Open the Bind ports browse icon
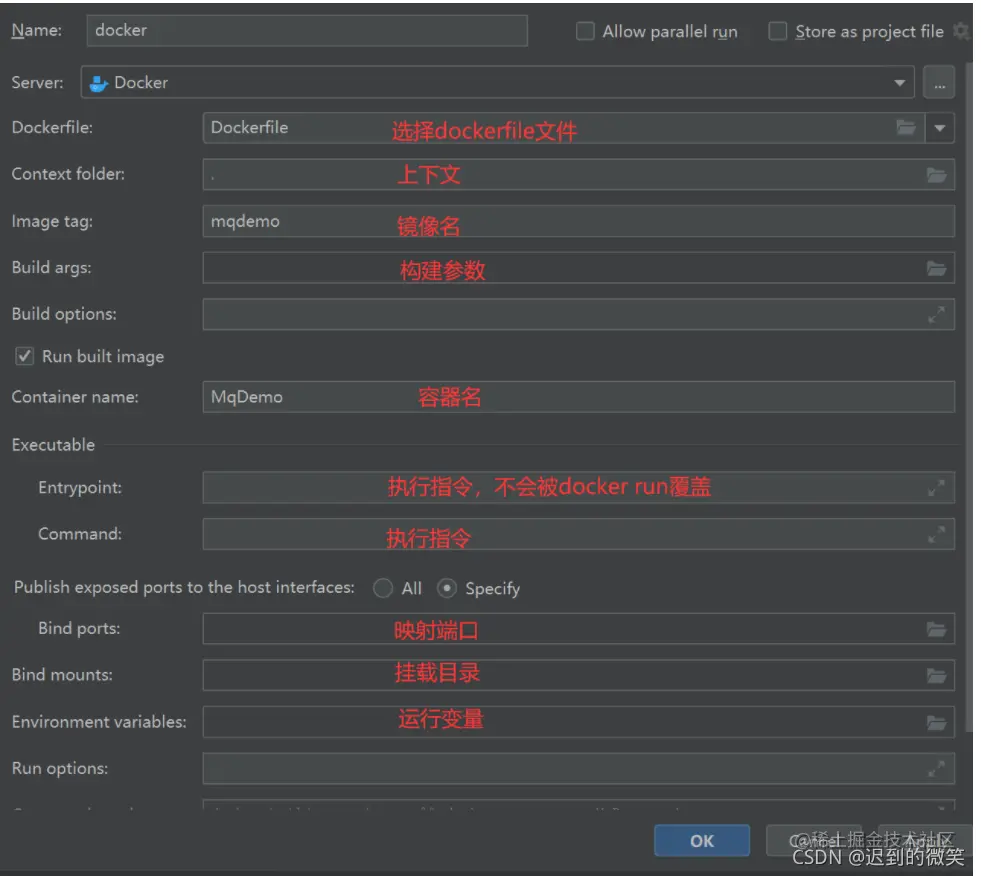The height and width of the screenshot is (876, 981). click(x=936, y=629)
